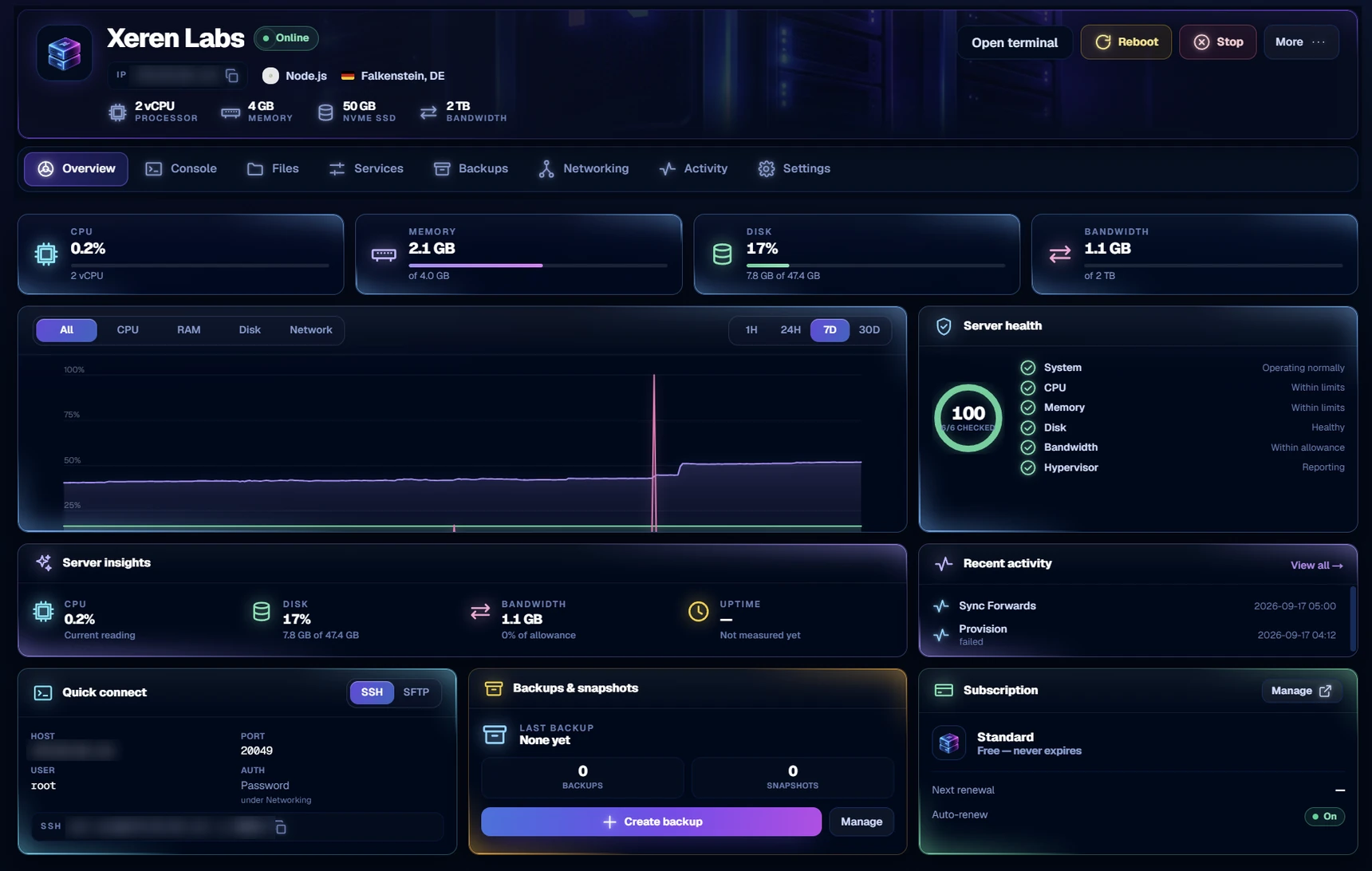Image resolution: width=1372 pixels, height=871 pixels.
Task: Click the Disk usage progress bar
Action: pos(876,266)
